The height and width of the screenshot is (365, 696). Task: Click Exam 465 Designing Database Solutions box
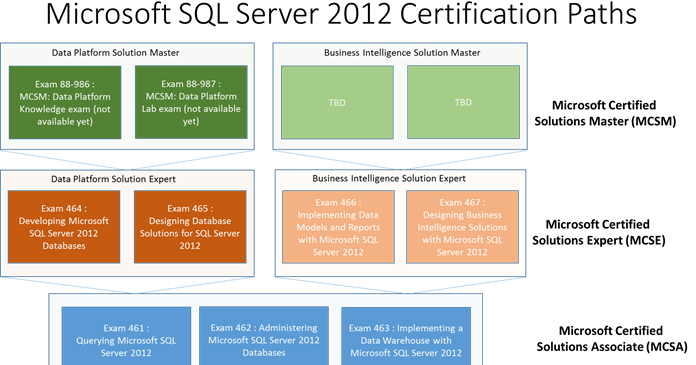[x=190, y=227]
